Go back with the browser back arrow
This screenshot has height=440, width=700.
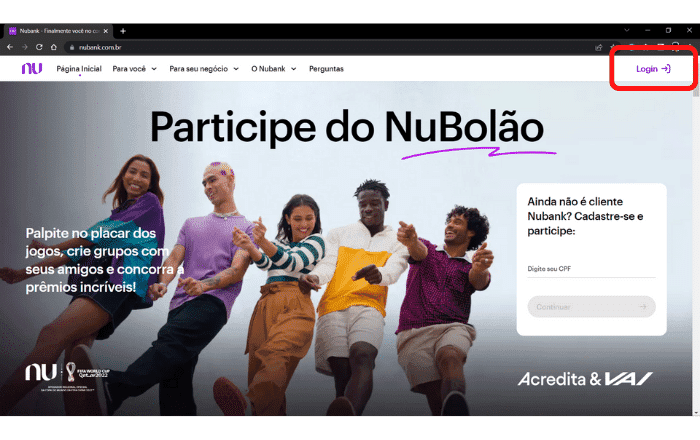click(x=10, y=47)
